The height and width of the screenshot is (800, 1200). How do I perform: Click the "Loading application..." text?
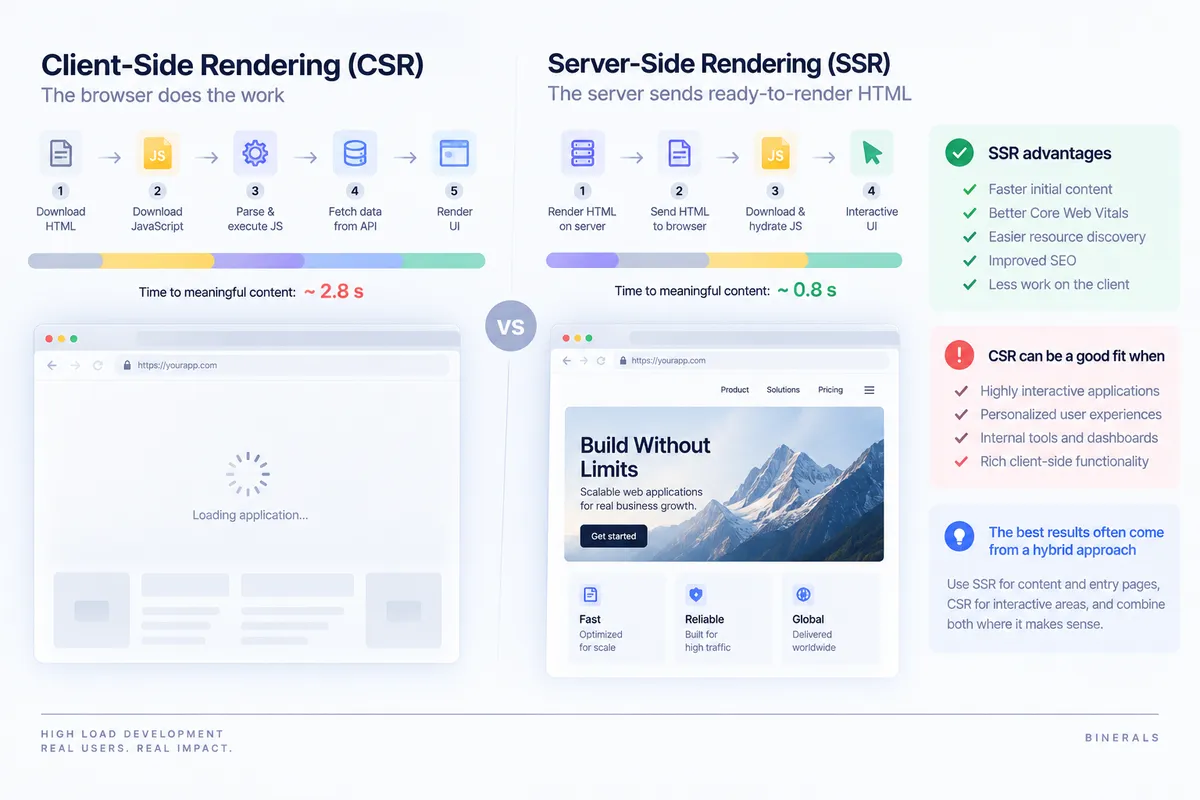point(250,515)
